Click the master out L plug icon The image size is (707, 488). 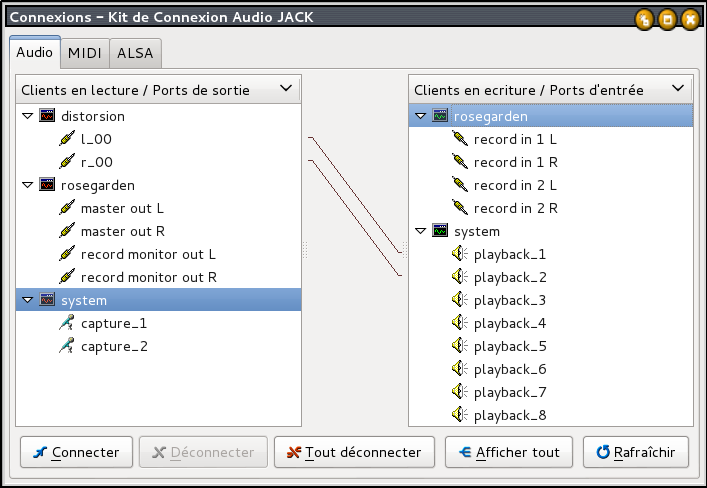(x=67, y=208)
